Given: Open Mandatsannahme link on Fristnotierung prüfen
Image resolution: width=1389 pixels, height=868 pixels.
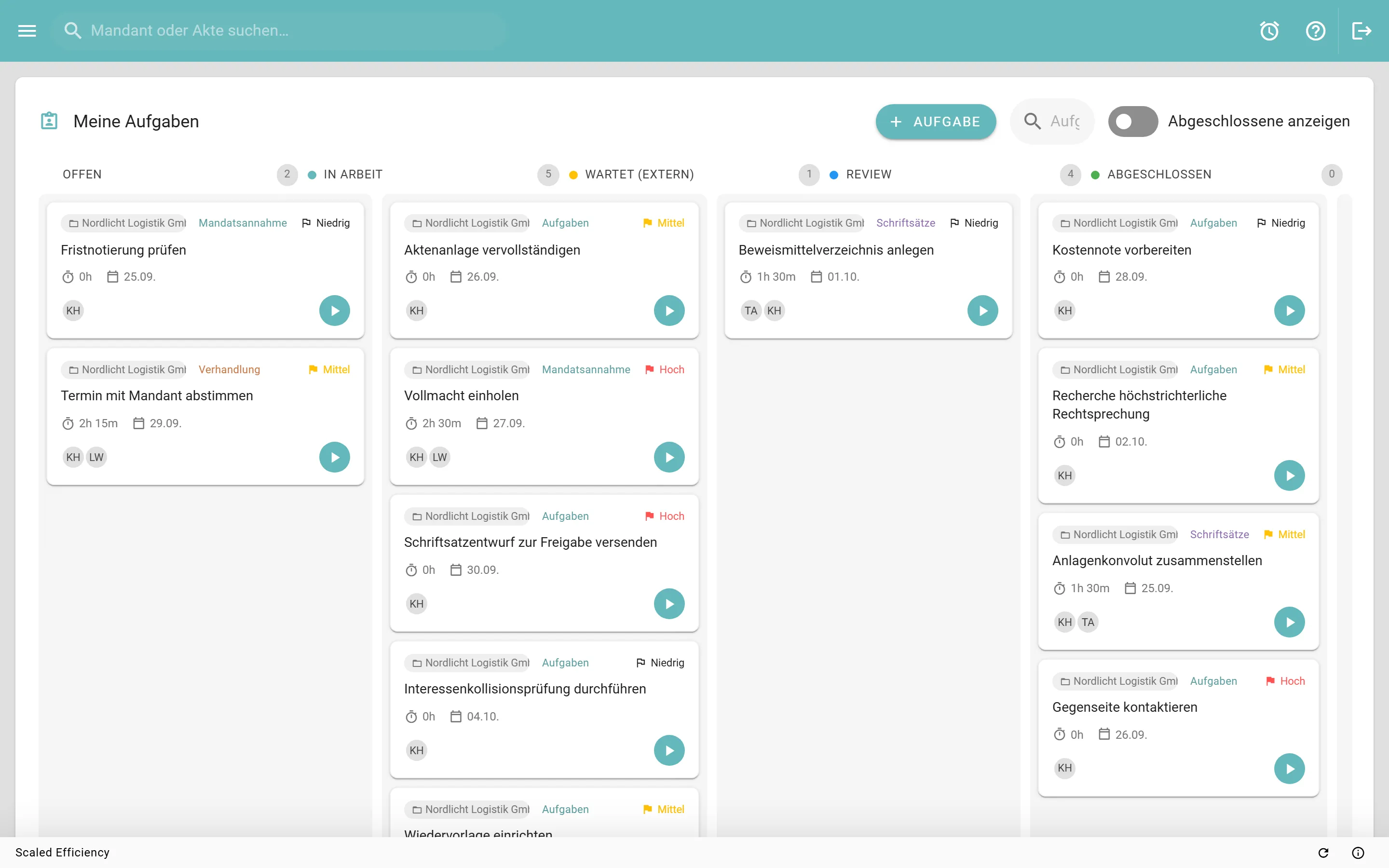Looking at the screenshot, I should [x=243, y=223].
